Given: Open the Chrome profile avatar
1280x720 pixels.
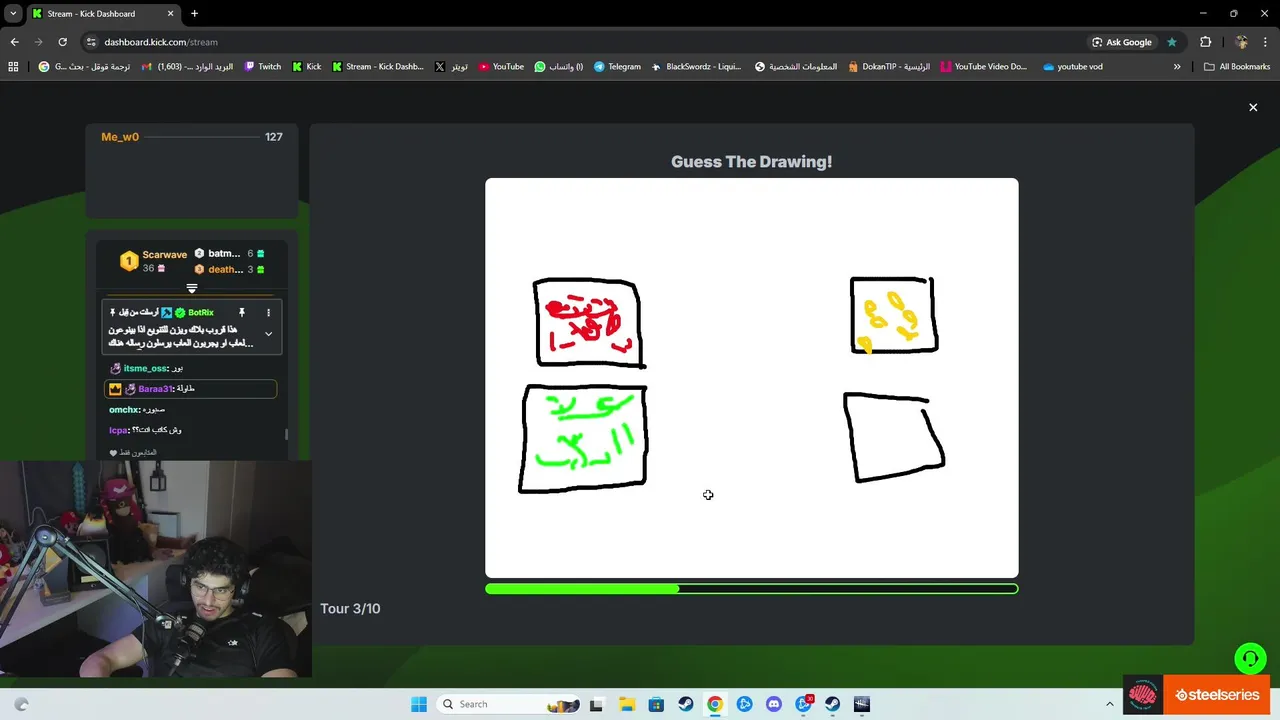Looking at the screenshot, I should [1241, 42].
